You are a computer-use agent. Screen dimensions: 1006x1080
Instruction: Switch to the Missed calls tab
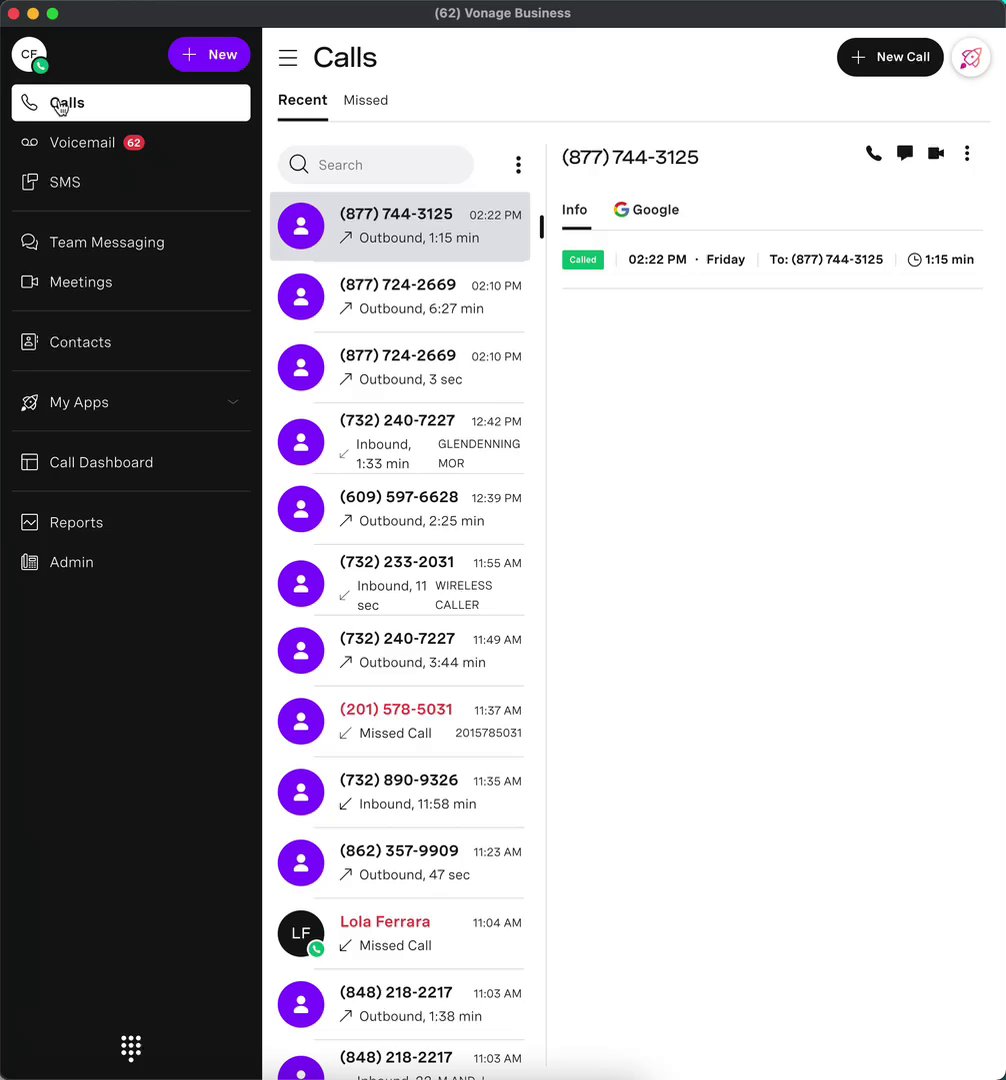pyautogui.click(x=366, y=101)
